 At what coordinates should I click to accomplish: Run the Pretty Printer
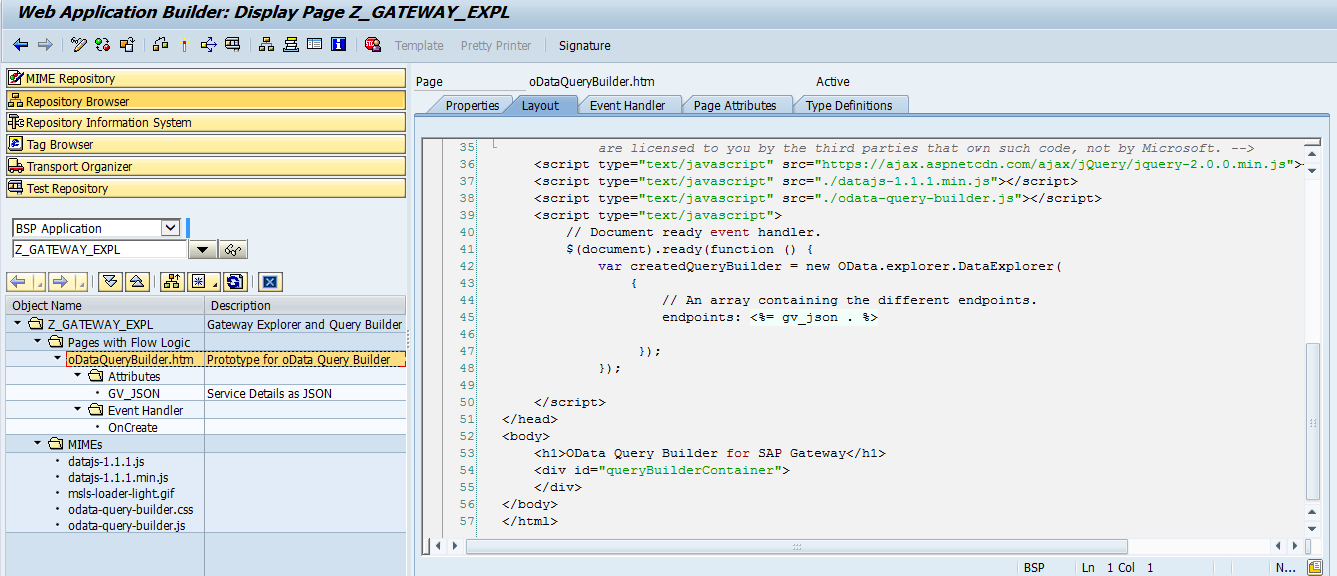click(x=496, y=45)
